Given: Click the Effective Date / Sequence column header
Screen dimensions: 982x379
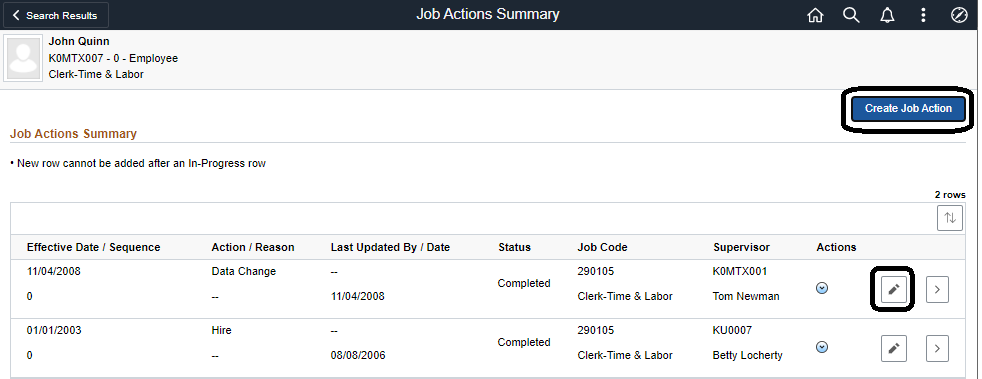Looking at the screenshot, I should [93, 247].
